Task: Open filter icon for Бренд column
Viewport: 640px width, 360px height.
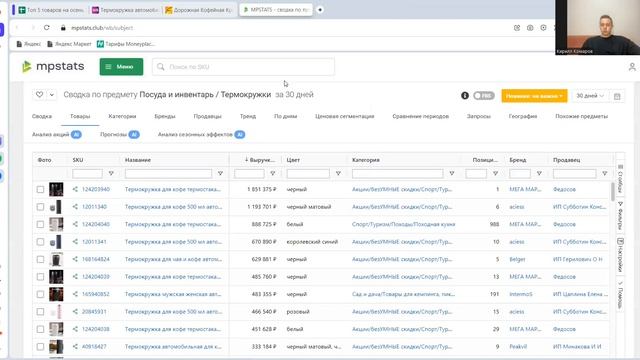Action: pyautogui.click(x=539, y=173)
